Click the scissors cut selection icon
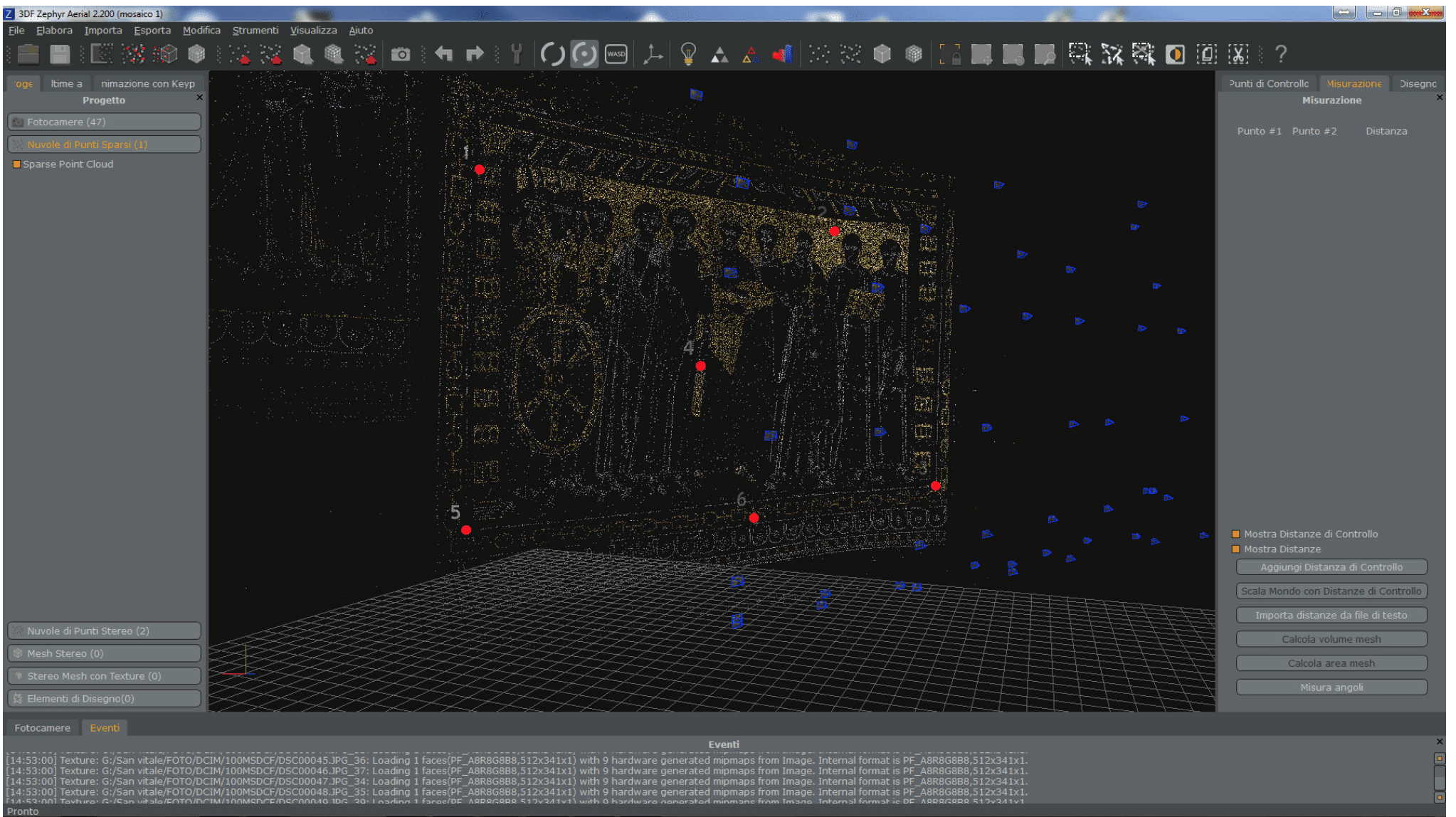The height and width of the screenshot is (817, 1456). coord(1238,54)
